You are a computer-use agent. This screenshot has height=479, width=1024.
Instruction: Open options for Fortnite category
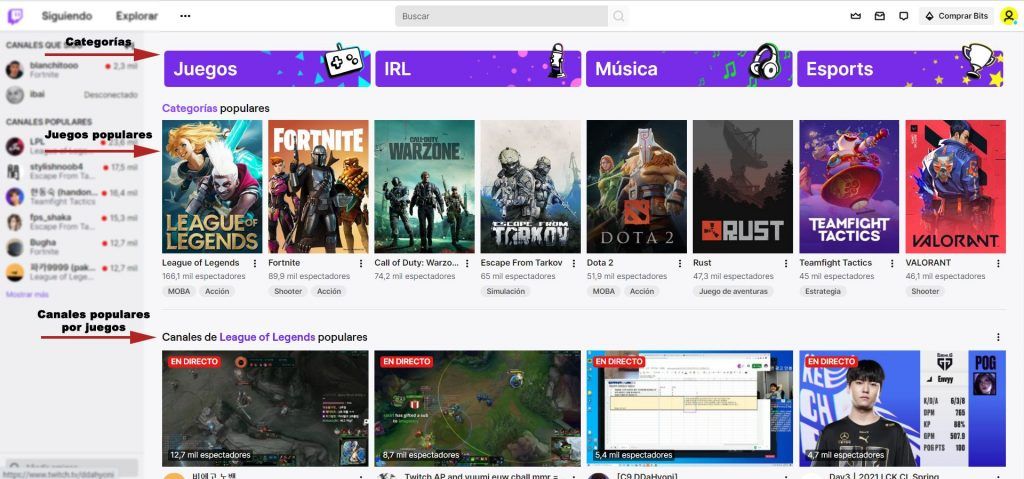[x=361, y=263]
